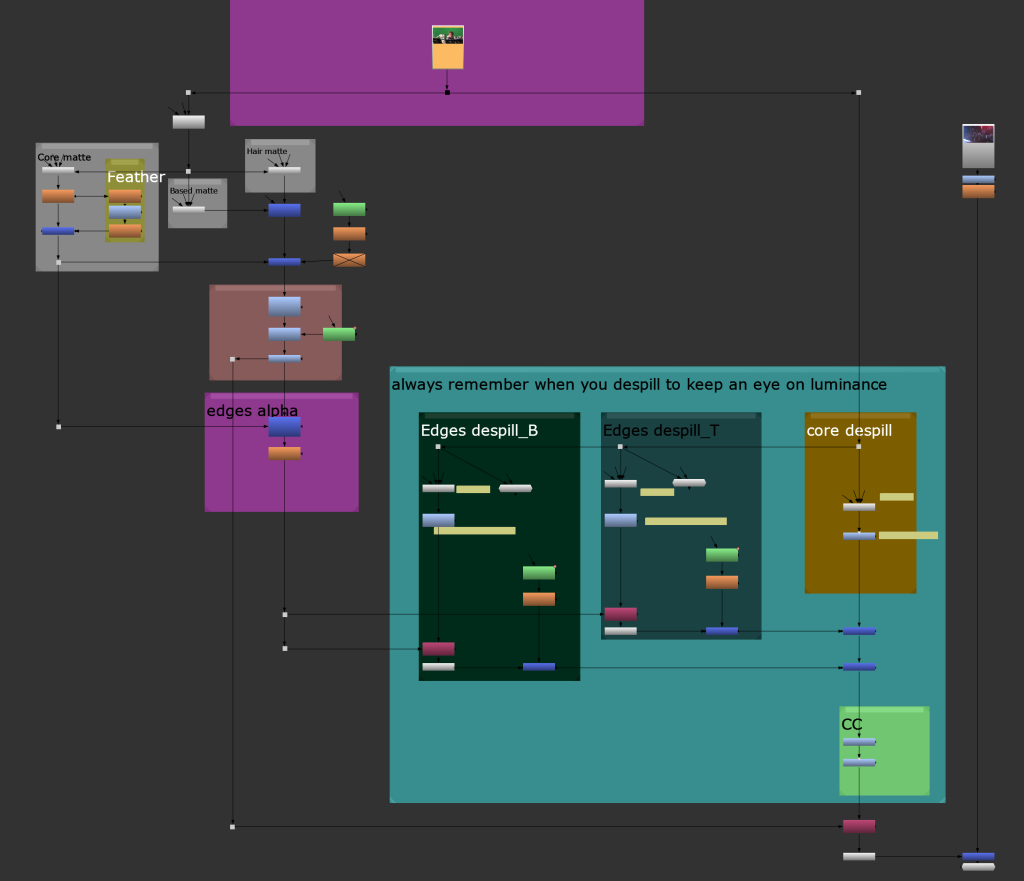Select the final rounded white node at bottom right
This screenshot has width=1024, height=881.
click(978, 867)
